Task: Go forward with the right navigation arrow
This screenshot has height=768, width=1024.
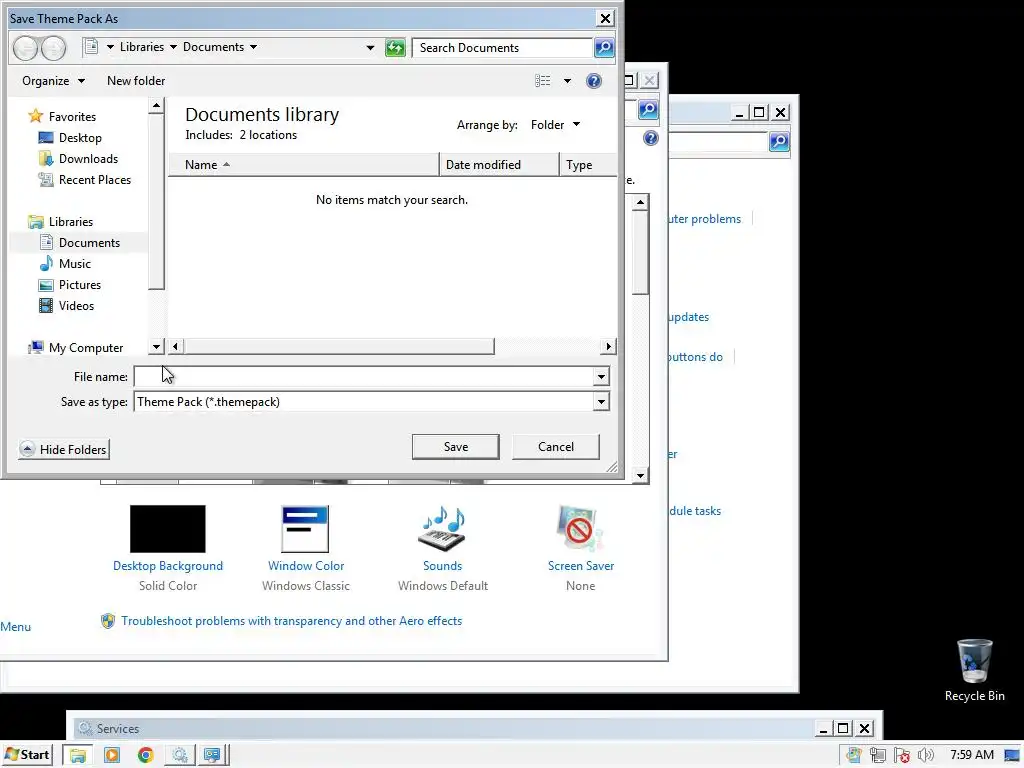Action: tap(54, 48)
